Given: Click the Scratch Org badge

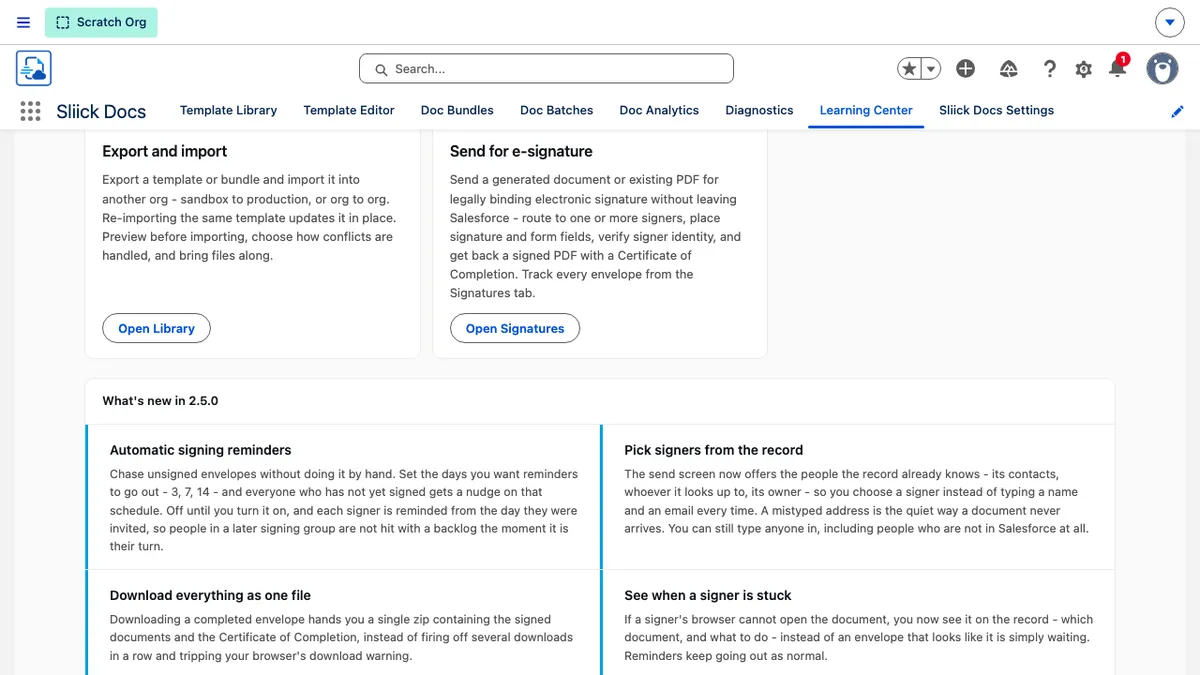Looking at the screenshot, I should click(x=101, y=22).
